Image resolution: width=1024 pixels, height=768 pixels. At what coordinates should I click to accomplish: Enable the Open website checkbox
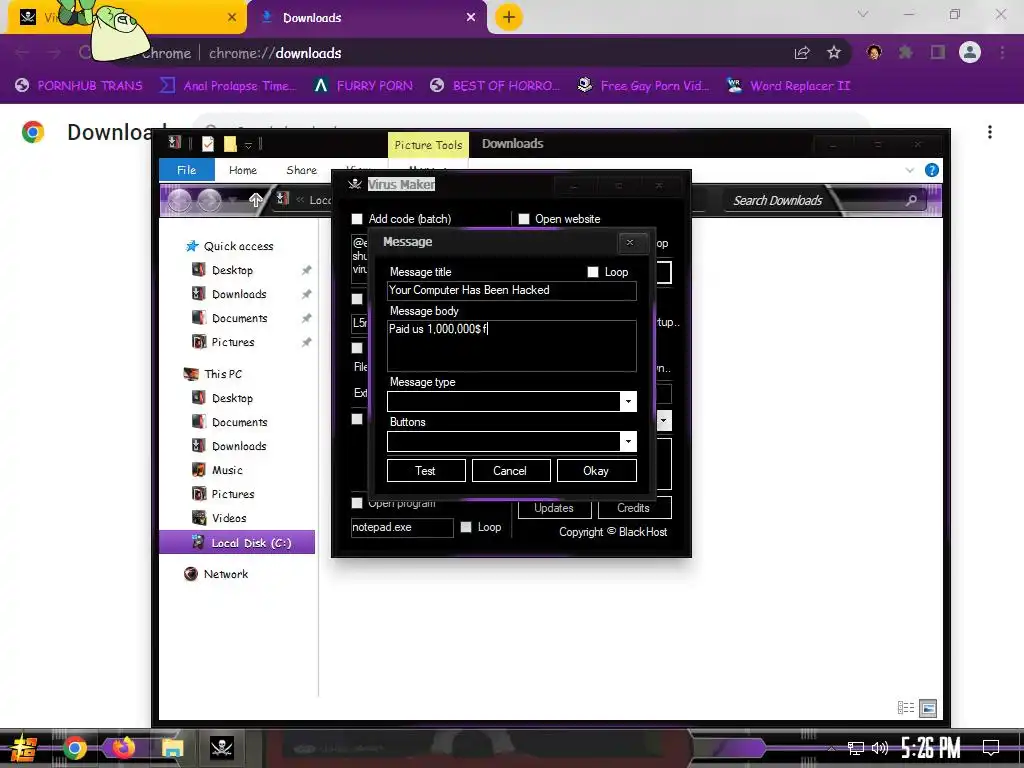point(524,219)
